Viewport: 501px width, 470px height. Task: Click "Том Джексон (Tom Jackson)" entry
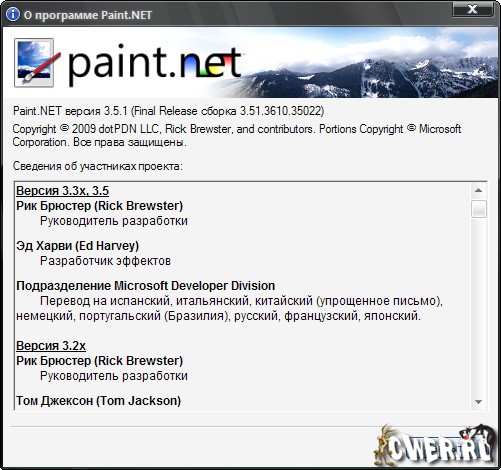coord(99,401)
